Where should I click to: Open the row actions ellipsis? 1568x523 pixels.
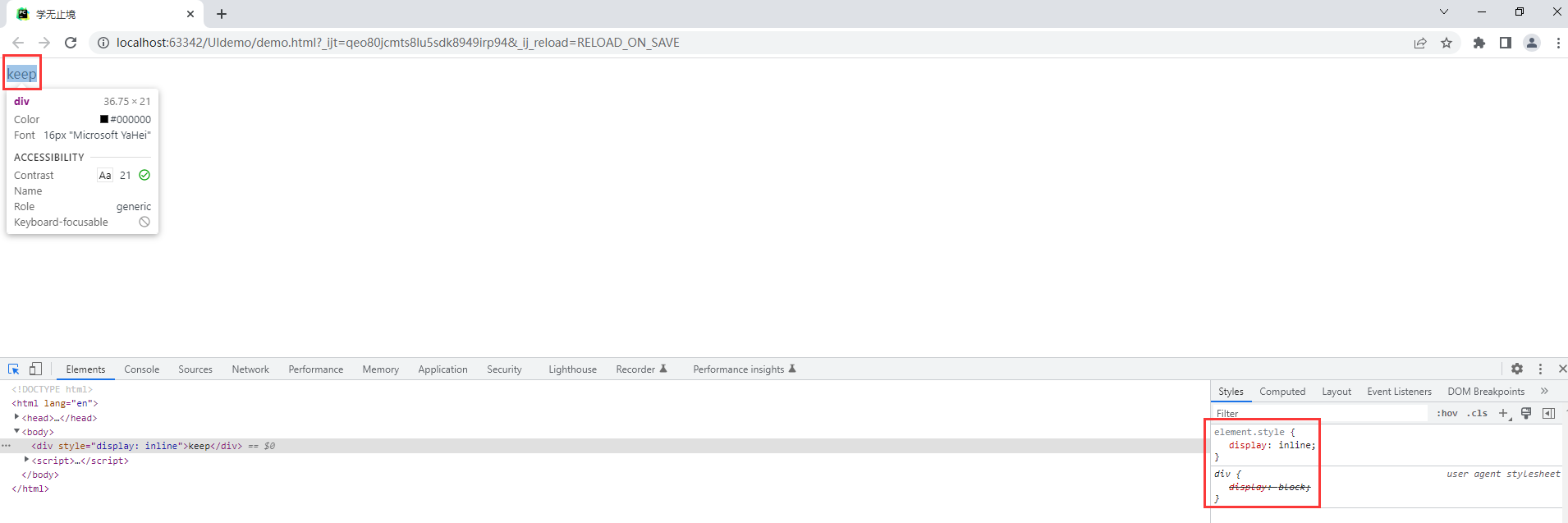pyautogui.click(x=7, y=446)
